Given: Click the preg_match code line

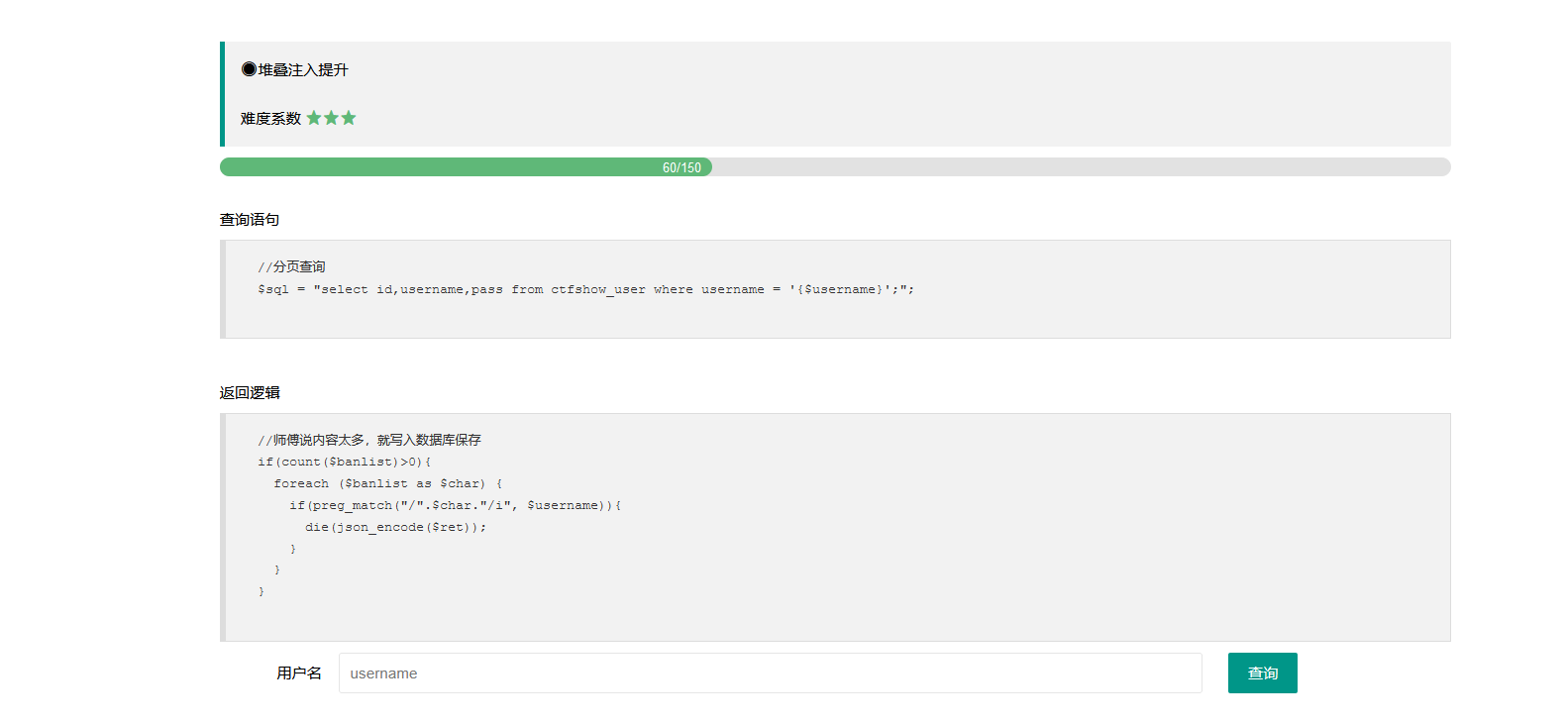Looking at the screenshot, I should tap(456, 505).
